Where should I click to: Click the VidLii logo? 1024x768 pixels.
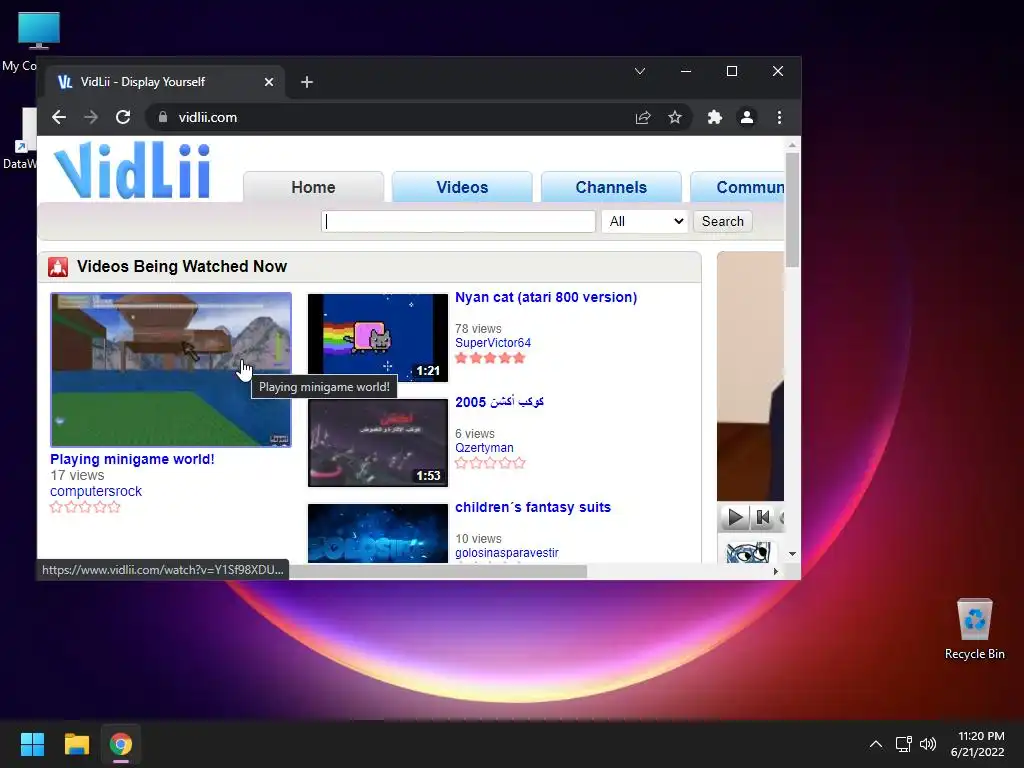[x=133, y=170]
